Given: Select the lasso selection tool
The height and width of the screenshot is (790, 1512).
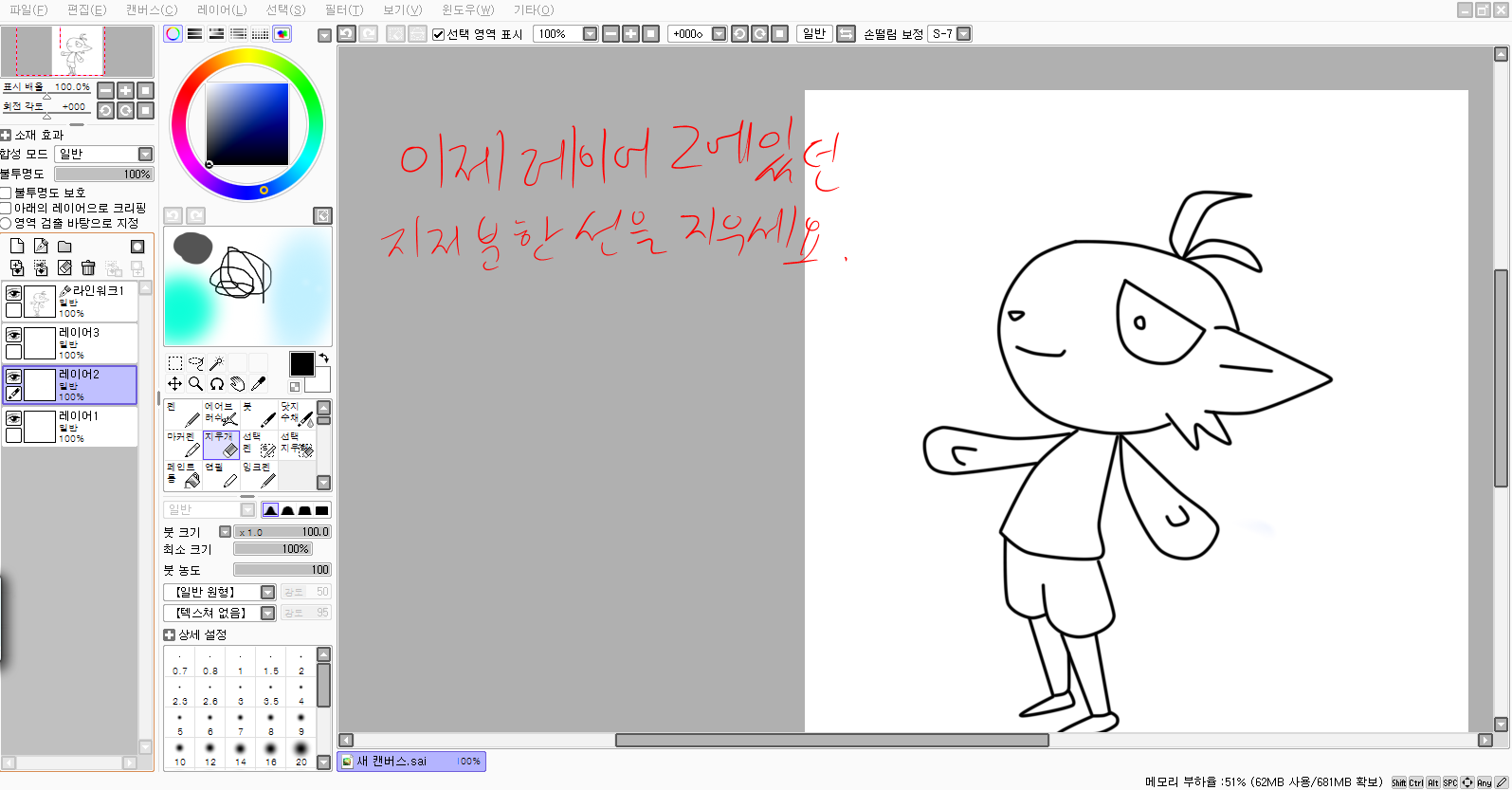Looking at the screenshot, I should pyautogui.click(x=196, y=363).
